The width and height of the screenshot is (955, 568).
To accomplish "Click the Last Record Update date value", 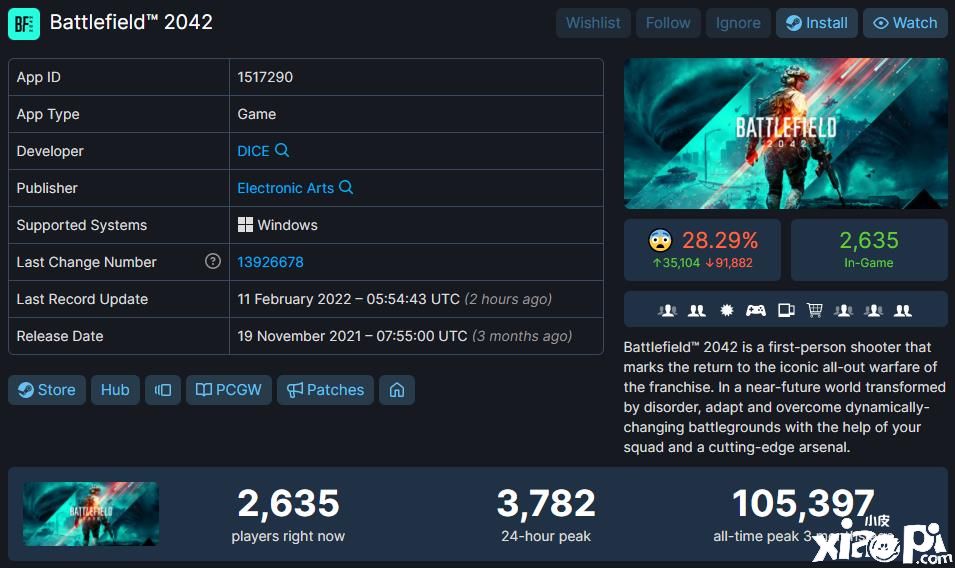I will (x=395, y=299).
